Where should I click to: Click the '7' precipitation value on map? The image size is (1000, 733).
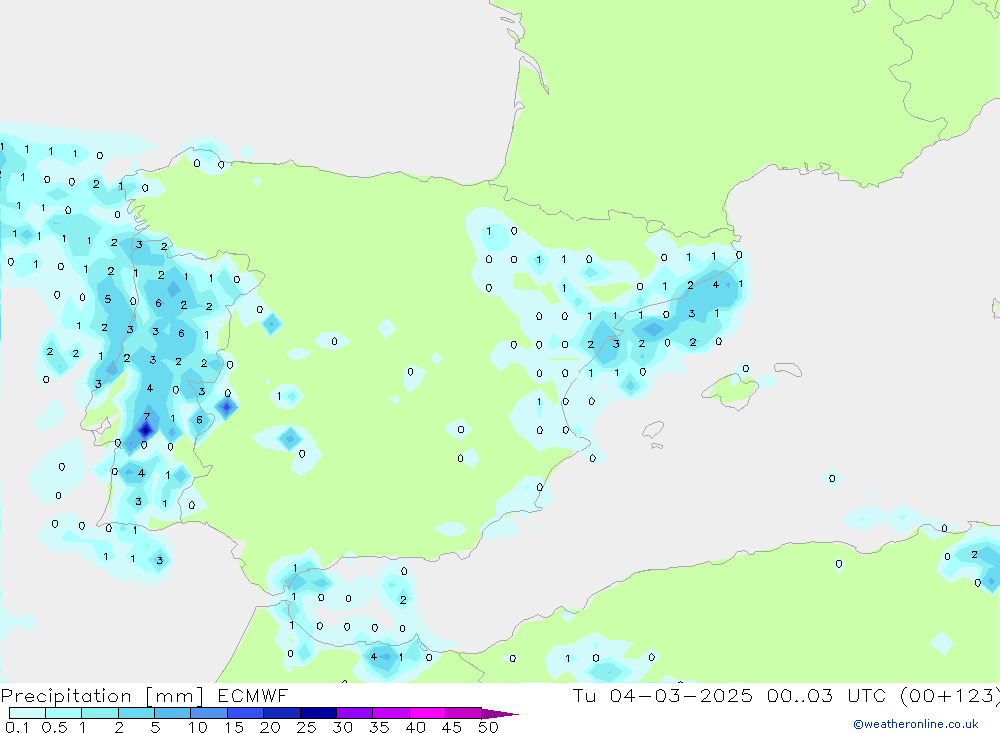(147, 417)
